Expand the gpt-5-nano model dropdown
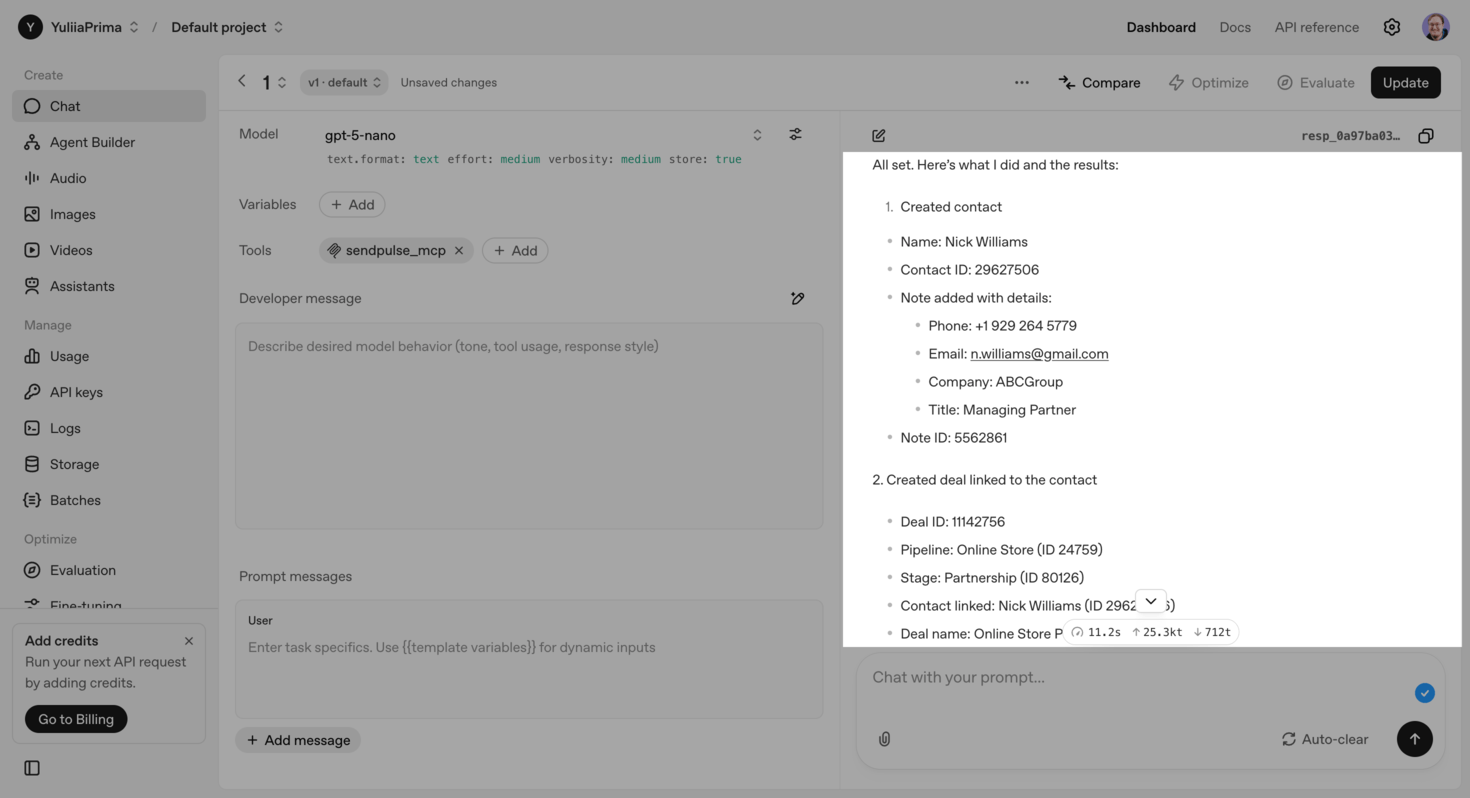The width and height of the screenshot is (1470, 798). click(757, 135)
